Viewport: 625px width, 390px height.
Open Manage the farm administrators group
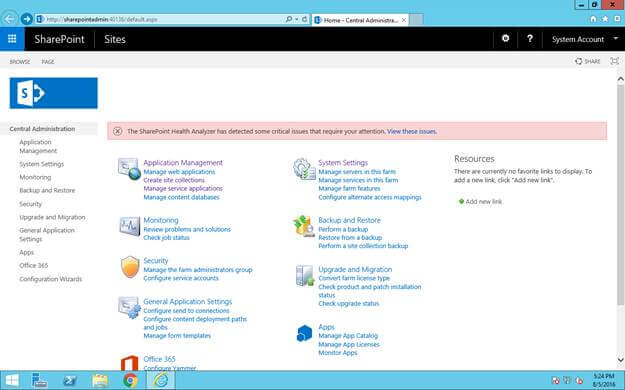(x=198, y=270)
